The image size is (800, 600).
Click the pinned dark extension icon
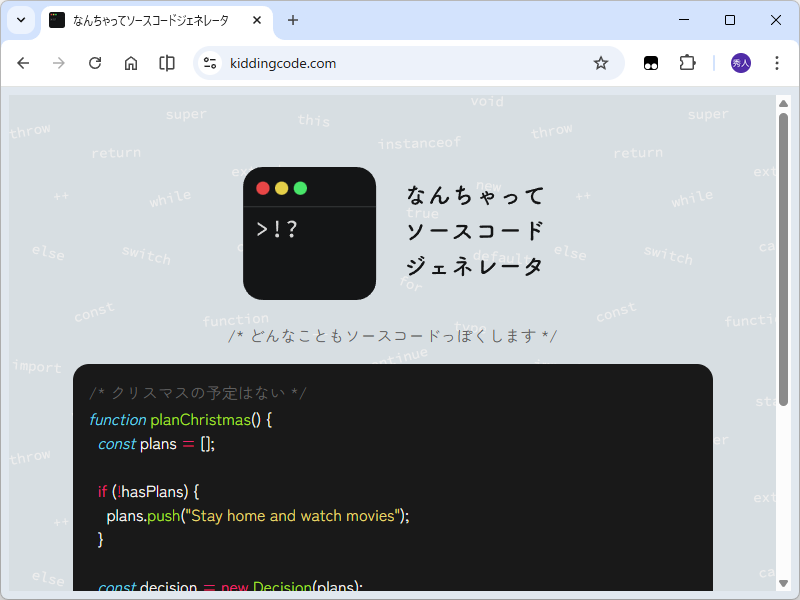click(651, 62)
